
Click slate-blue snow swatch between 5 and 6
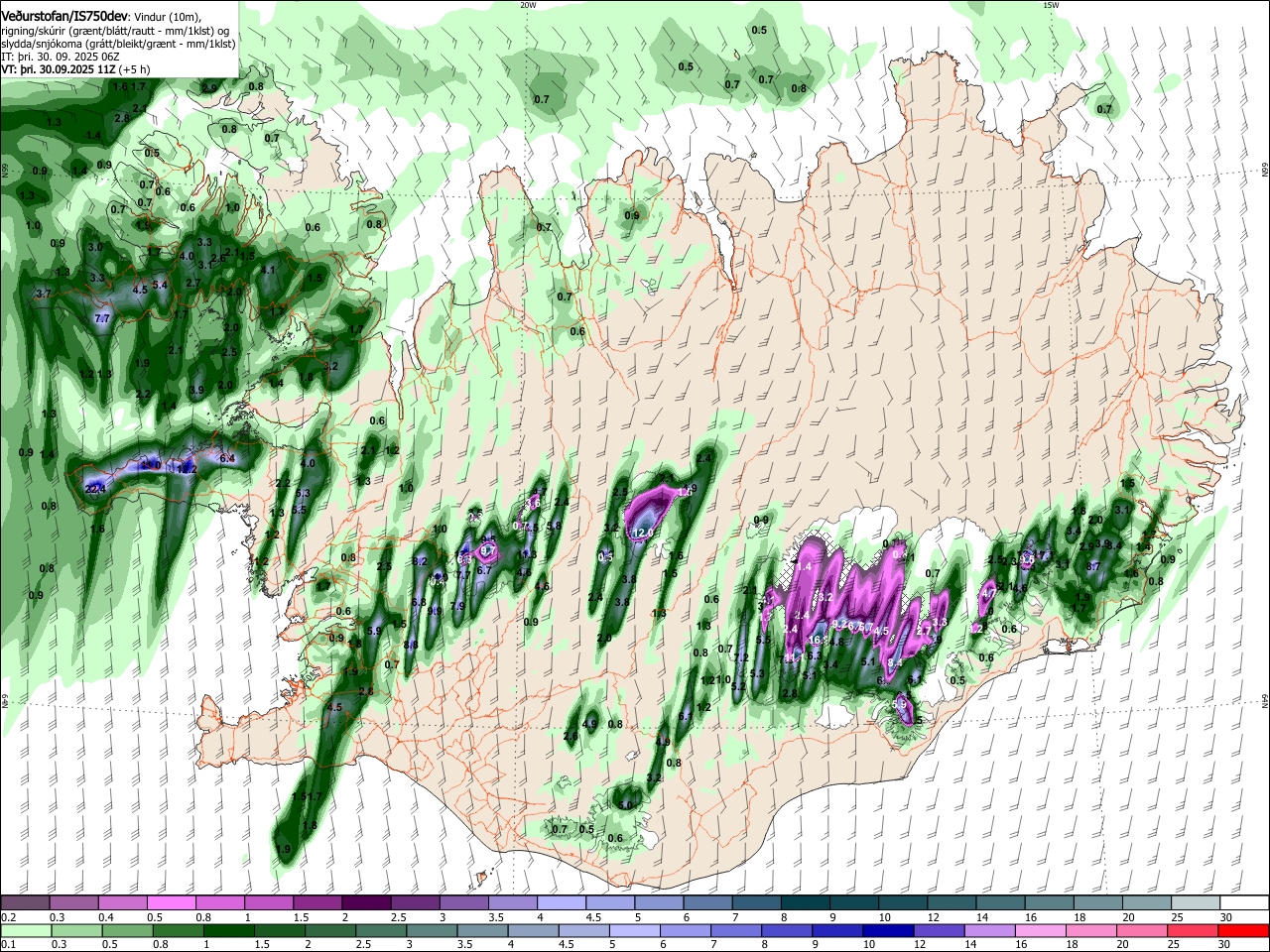point(657,903)
